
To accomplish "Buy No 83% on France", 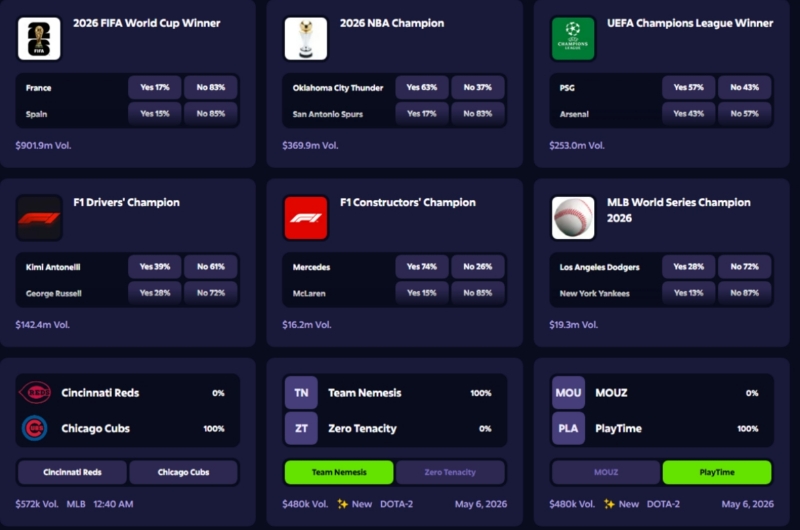I will [211, 87].
